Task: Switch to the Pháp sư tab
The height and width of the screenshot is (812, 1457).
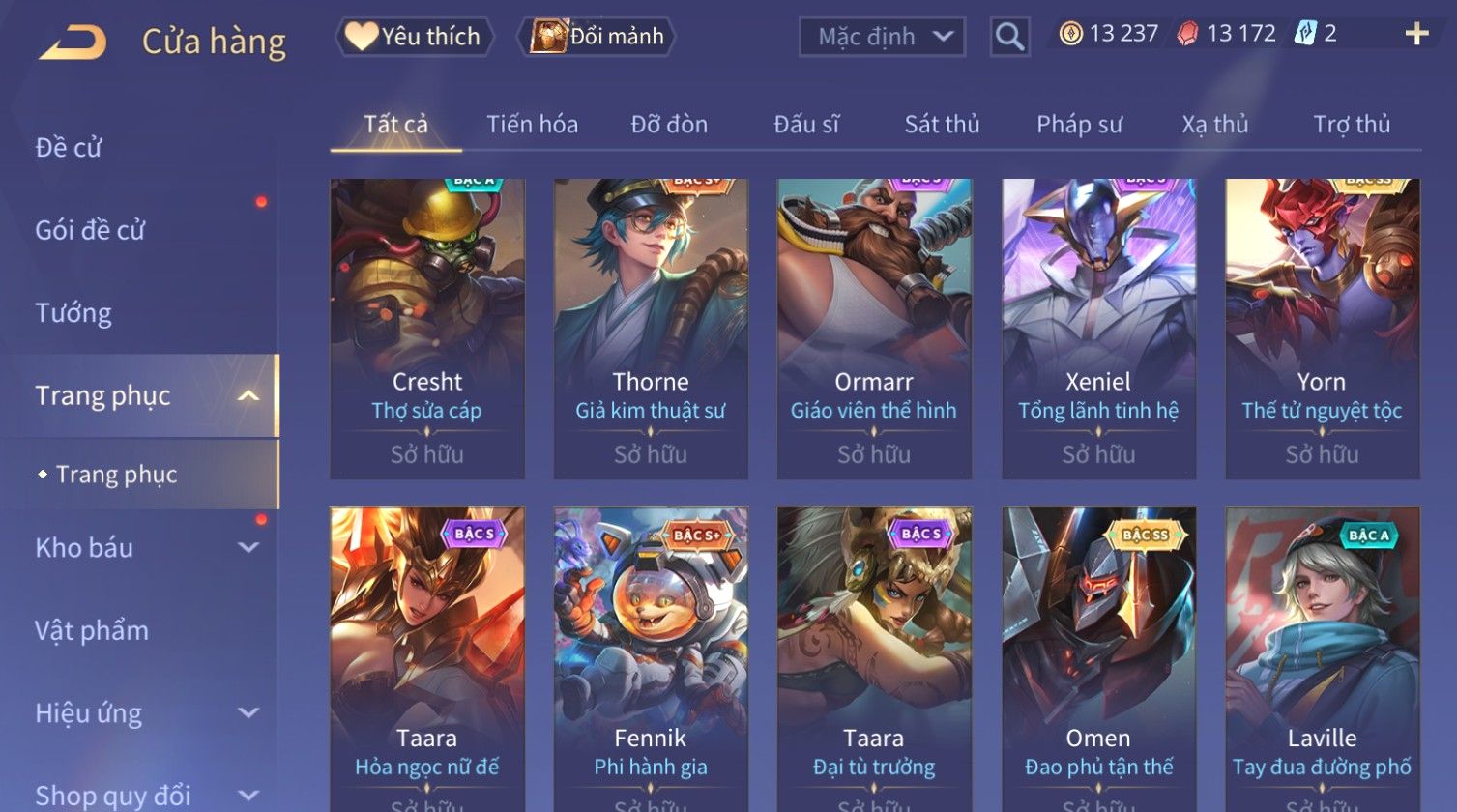Action: point(1079,124)
